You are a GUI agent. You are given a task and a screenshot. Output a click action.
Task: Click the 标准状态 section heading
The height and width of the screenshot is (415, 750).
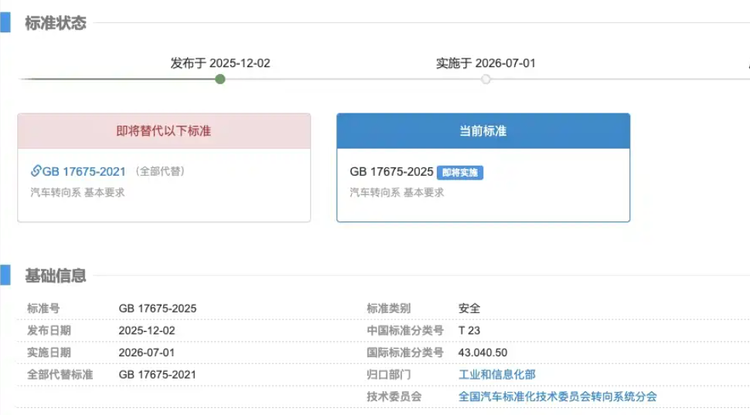pos(54,22)
